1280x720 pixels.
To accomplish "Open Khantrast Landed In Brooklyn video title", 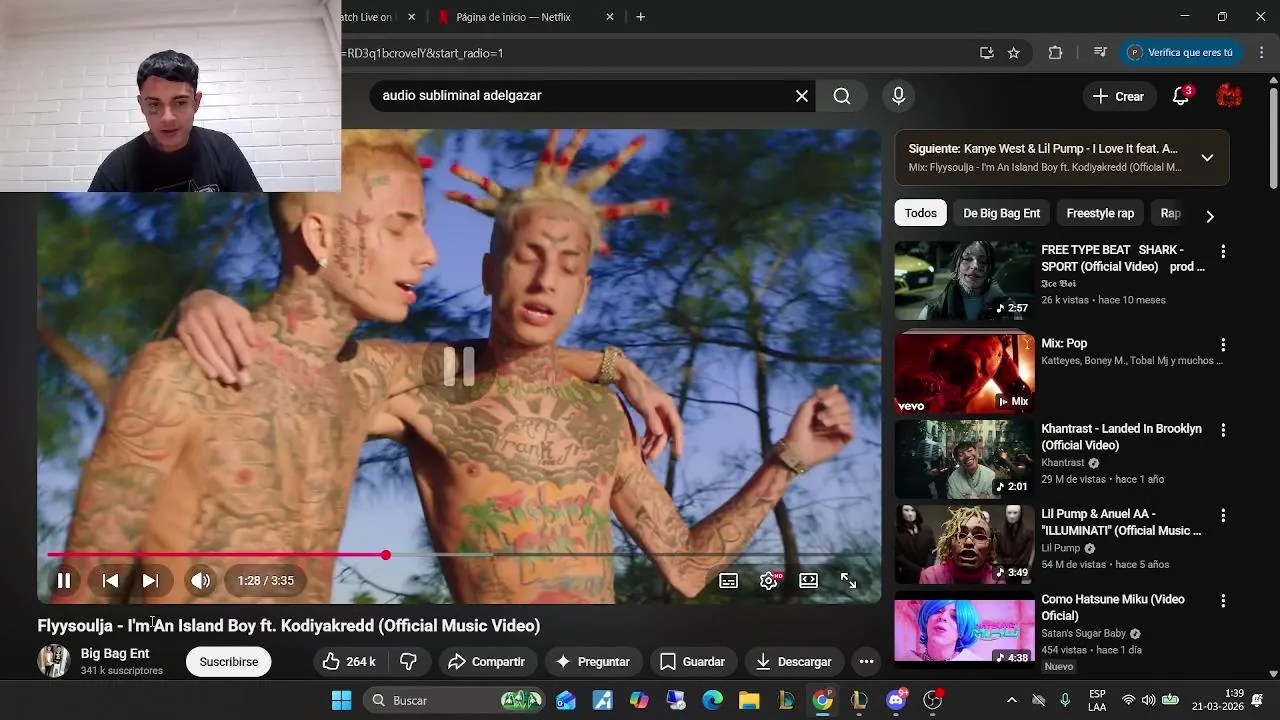I will pos(1121,437).
